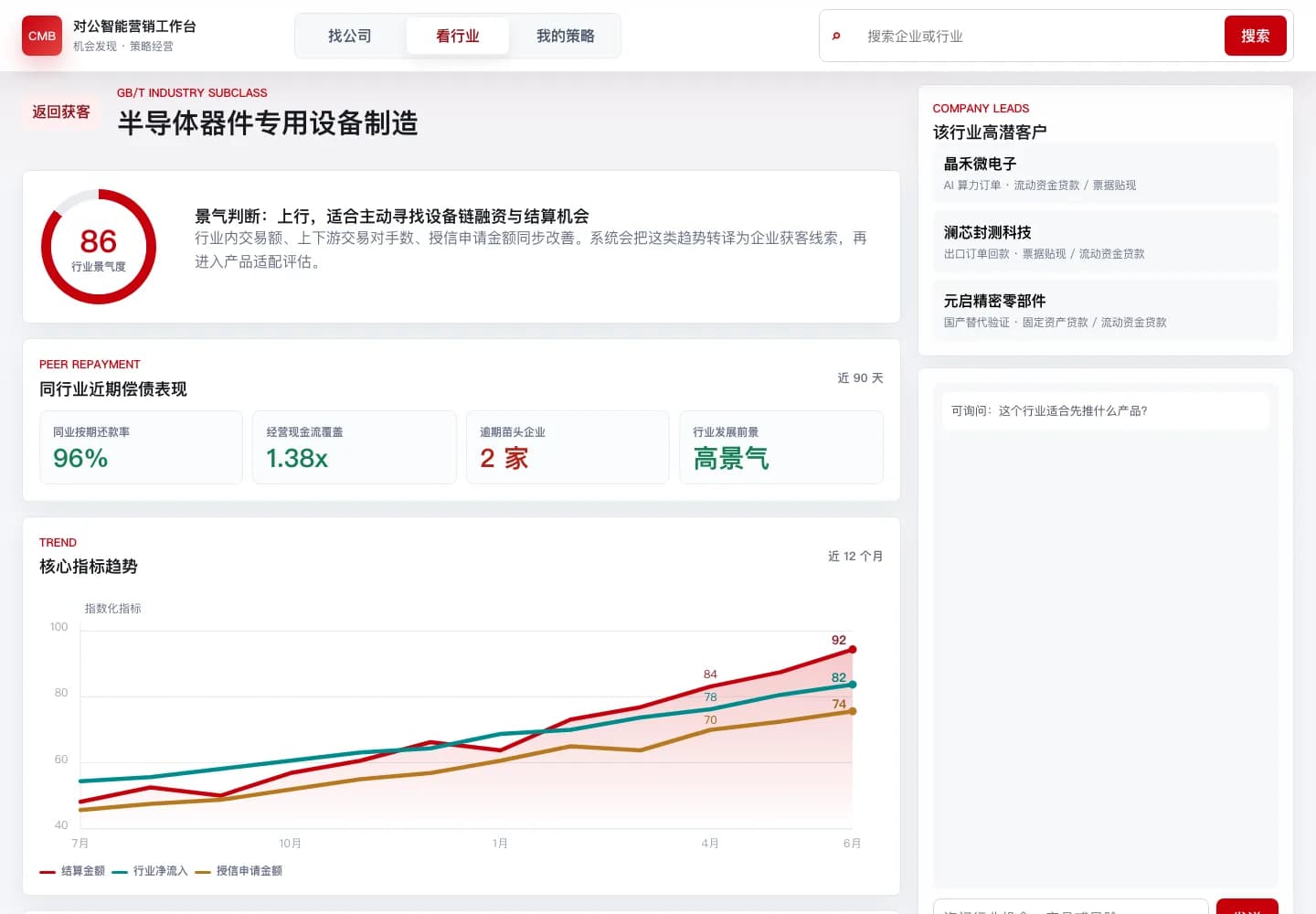Screen dimensions: 1316x914
Task: Click the GB/T INDUSTRY SUBCLASS label
Action: [x=192, y=93]
